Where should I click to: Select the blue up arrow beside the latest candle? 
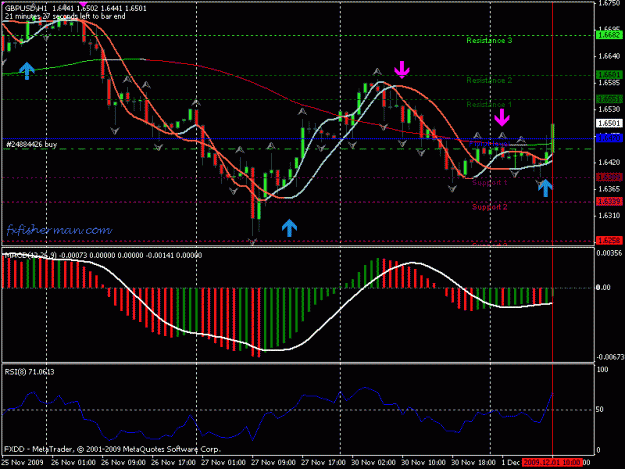pos(545,188)
